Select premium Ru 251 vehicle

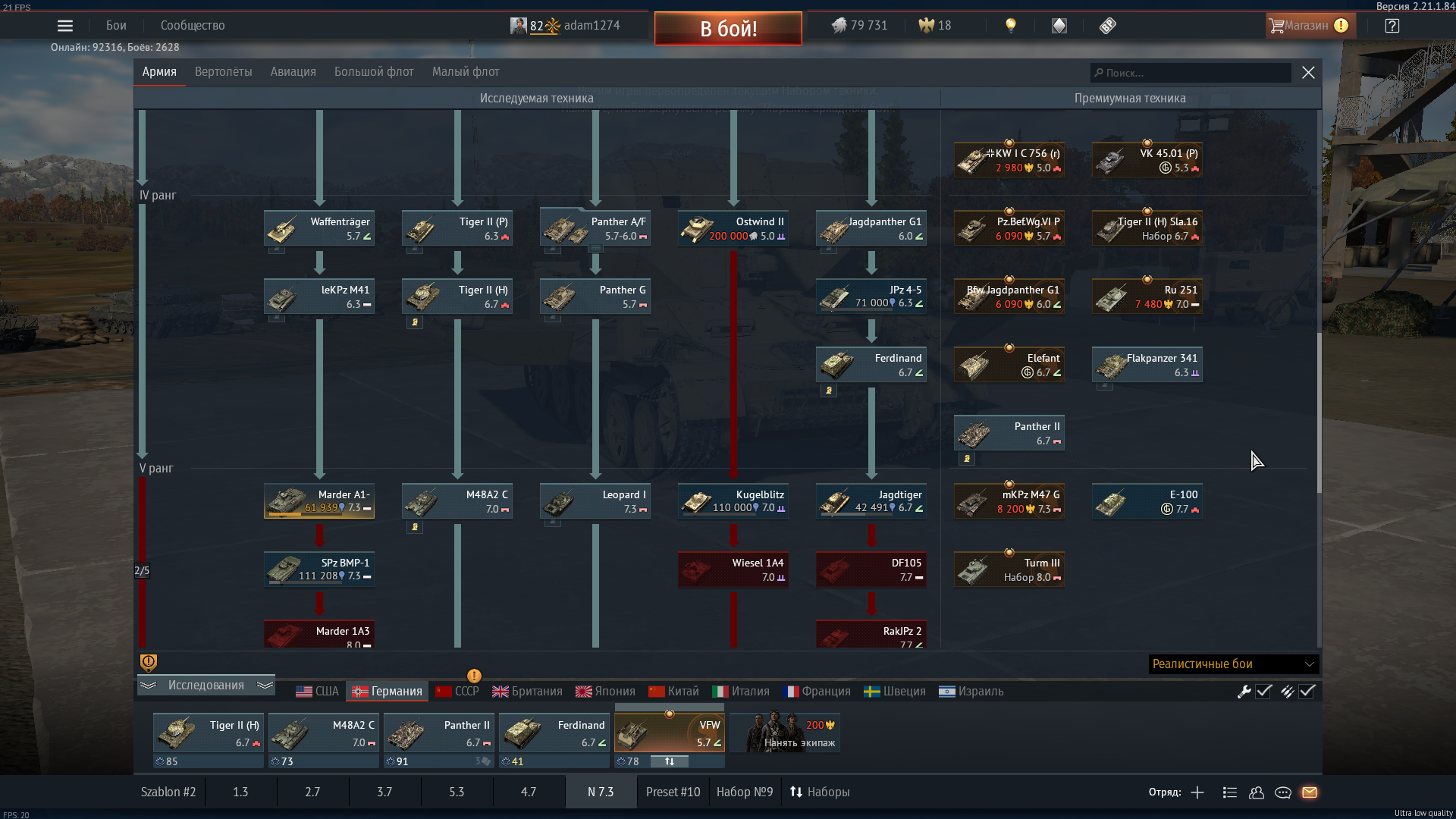[1147, 297]
